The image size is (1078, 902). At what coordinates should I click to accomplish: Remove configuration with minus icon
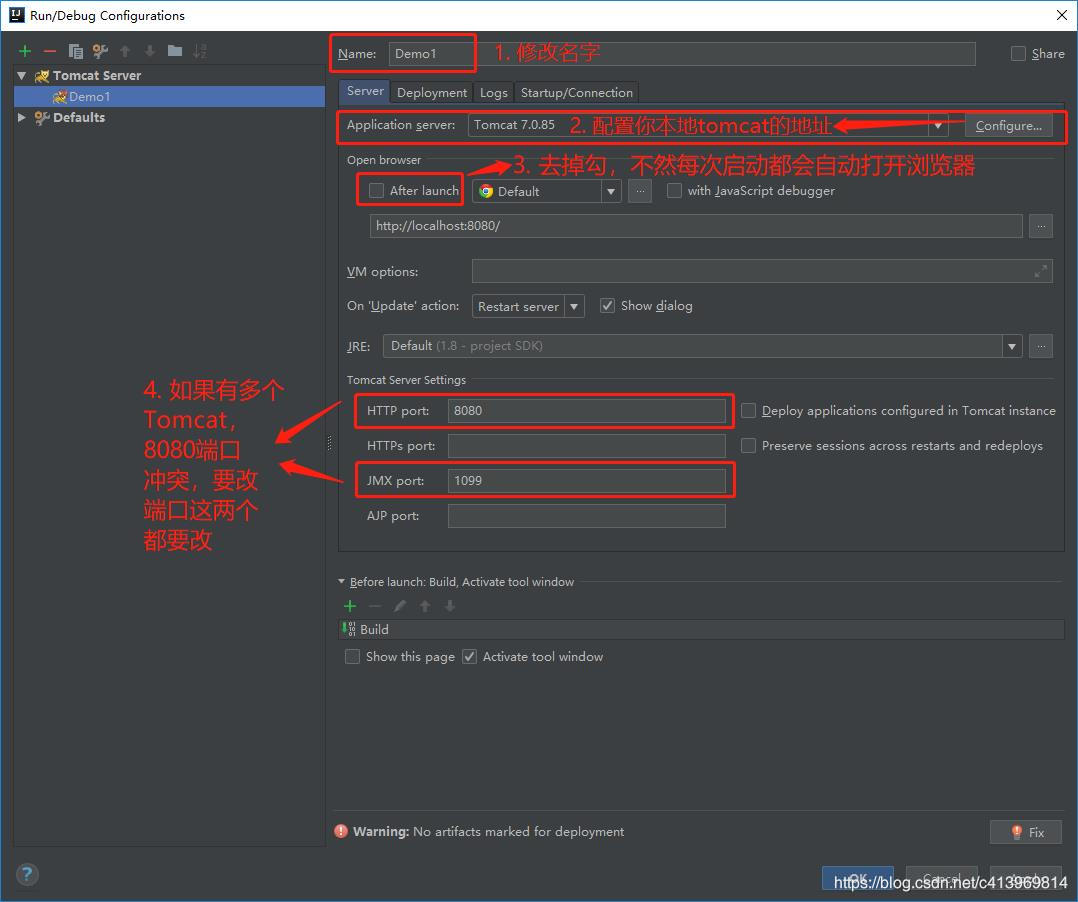pyautogui.click(x=50, y=51)
